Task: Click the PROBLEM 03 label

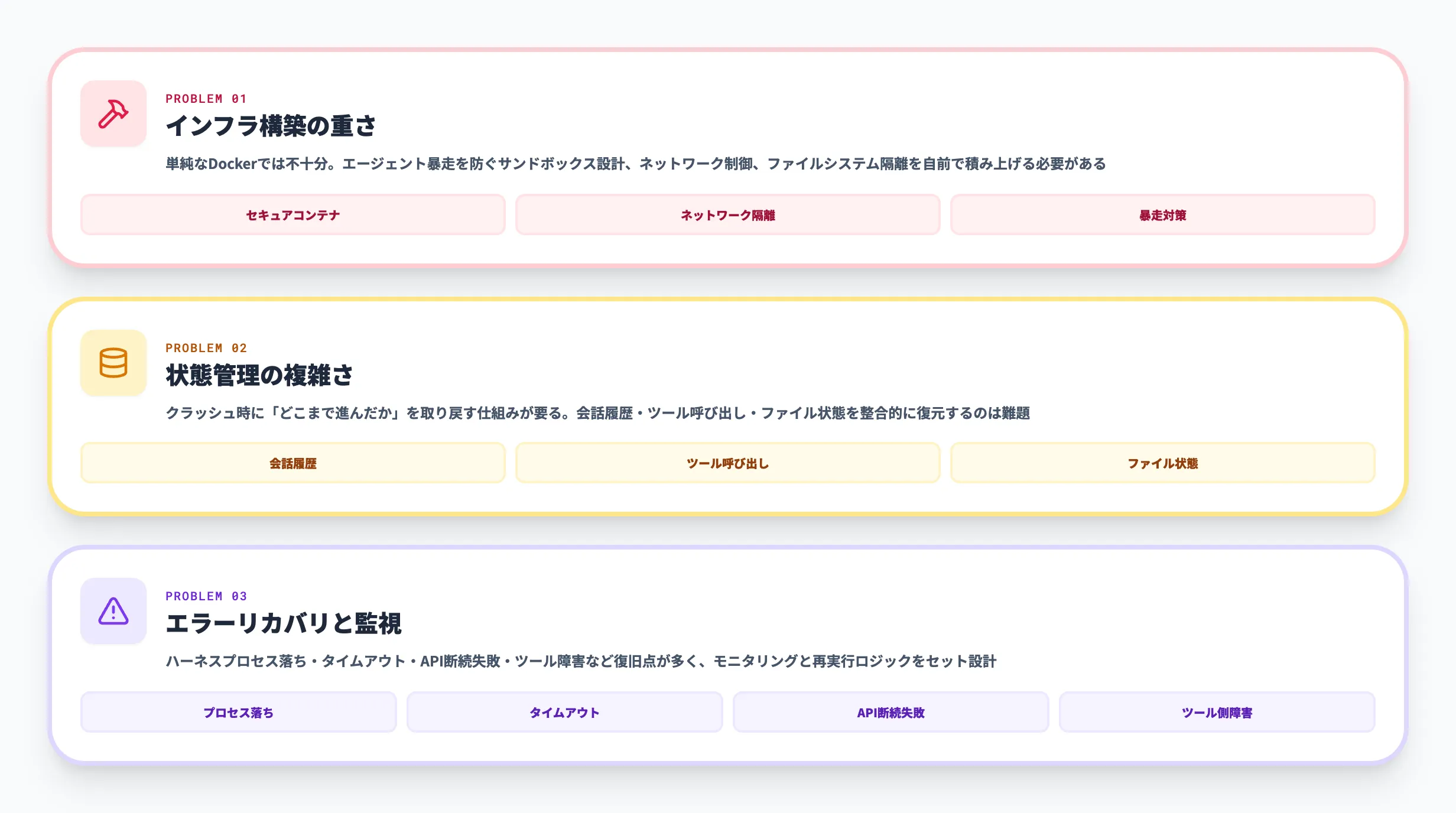Action: pos(206,596)
